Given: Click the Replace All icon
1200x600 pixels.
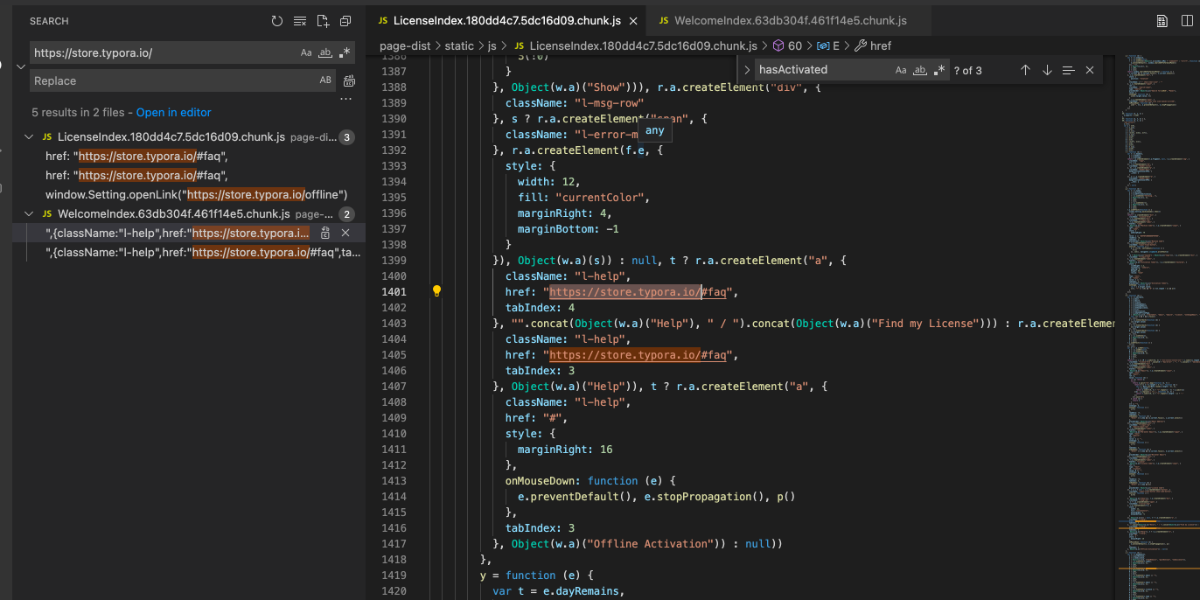Looking at the screenshot, I should point(349,81).
